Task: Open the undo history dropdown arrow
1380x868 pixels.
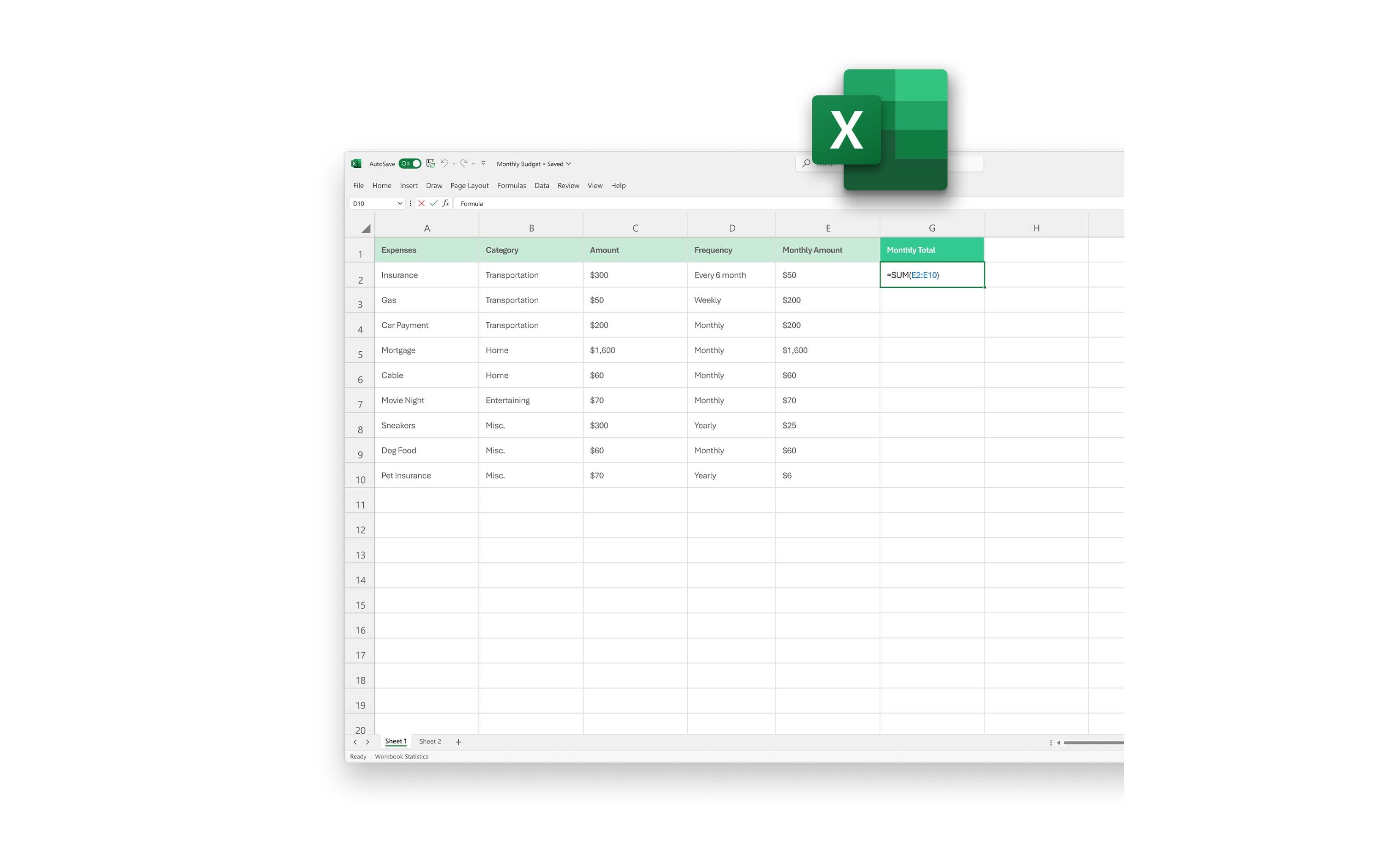Action: 454,164
